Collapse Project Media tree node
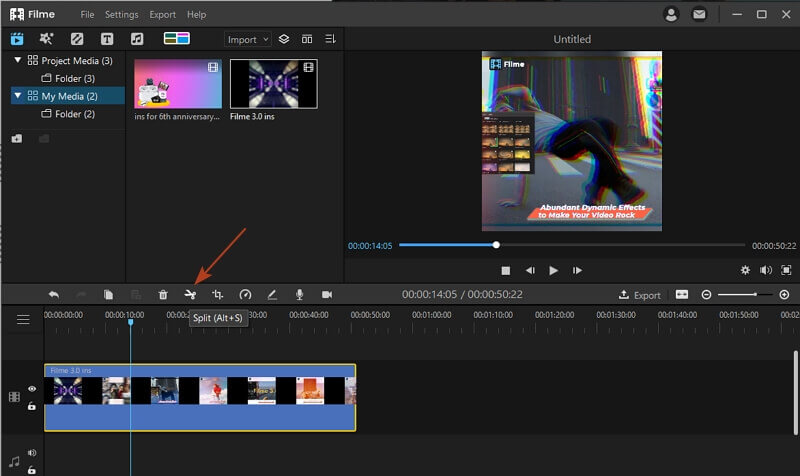The image size is (800, 476). (18, 60)
